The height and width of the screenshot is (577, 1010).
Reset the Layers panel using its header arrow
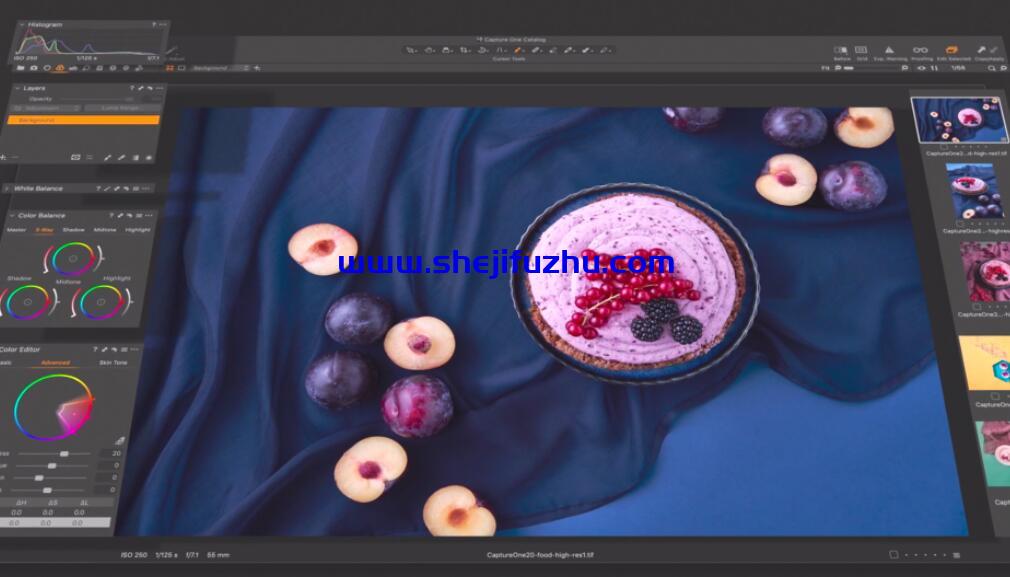149,88
